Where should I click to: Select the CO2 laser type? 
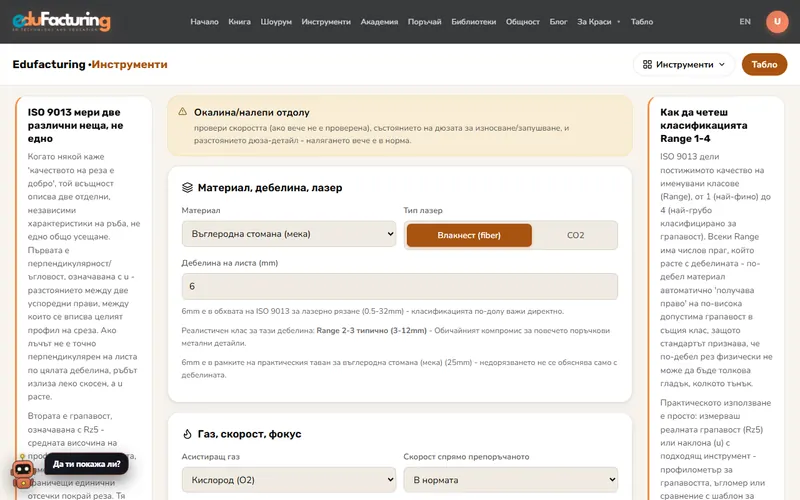575,235
